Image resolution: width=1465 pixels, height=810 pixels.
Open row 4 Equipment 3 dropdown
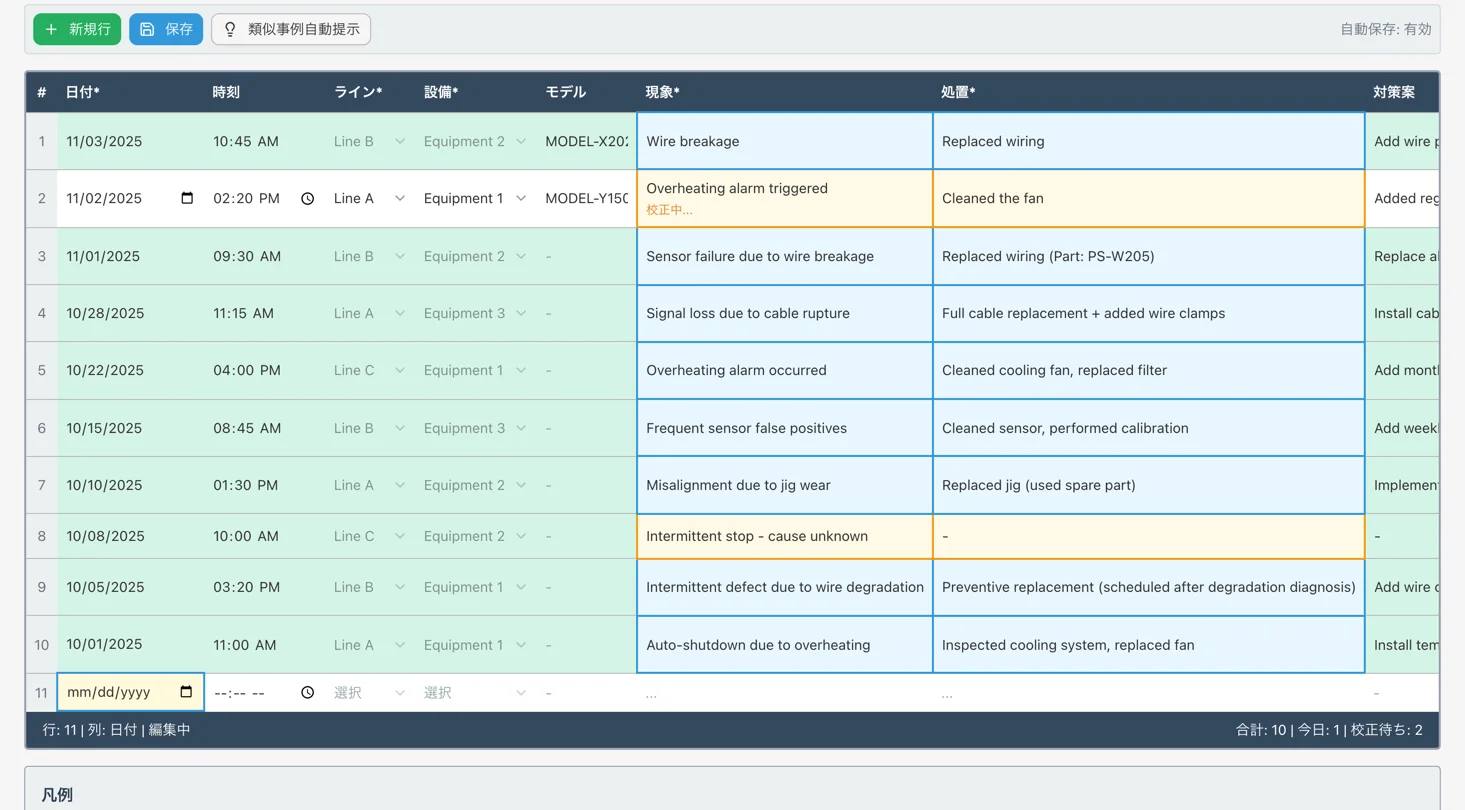pyautogui.click(x=474, y=313)
